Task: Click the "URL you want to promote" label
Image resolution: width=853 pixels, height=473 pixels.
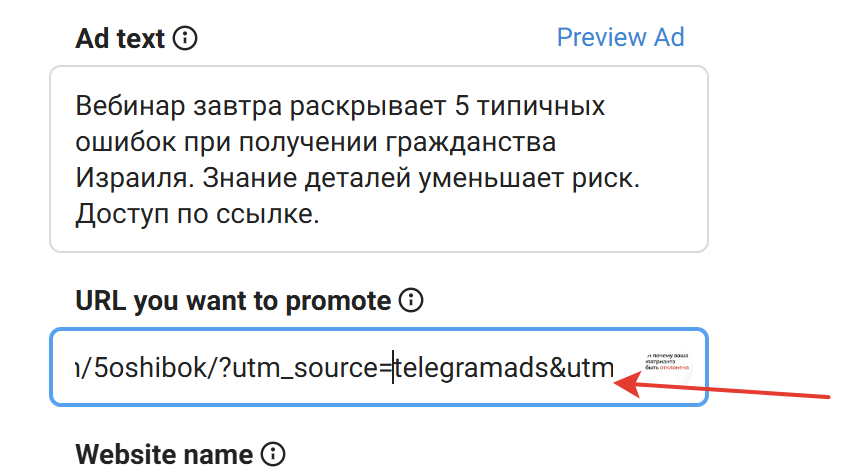Action: pyautogui.click(x=232, y=300)
